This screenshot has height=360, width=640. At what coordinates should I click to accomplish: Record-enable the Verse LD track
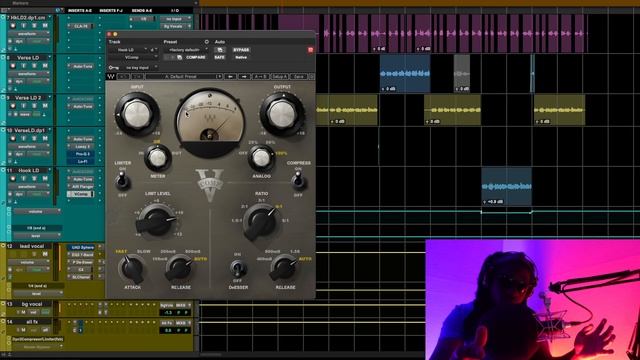click(x=13, y=66)
